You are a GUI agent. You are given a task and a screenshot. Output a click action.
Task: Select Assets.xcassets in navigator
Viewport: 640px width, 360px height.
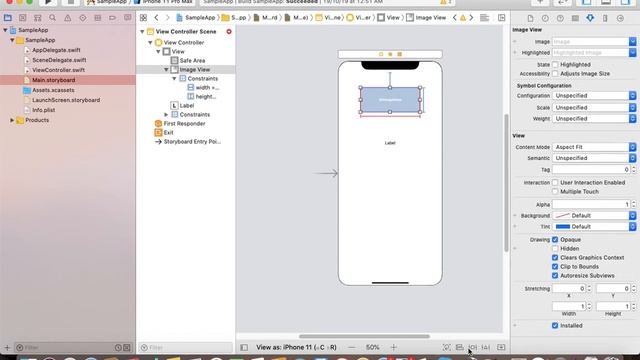(53, 90)
